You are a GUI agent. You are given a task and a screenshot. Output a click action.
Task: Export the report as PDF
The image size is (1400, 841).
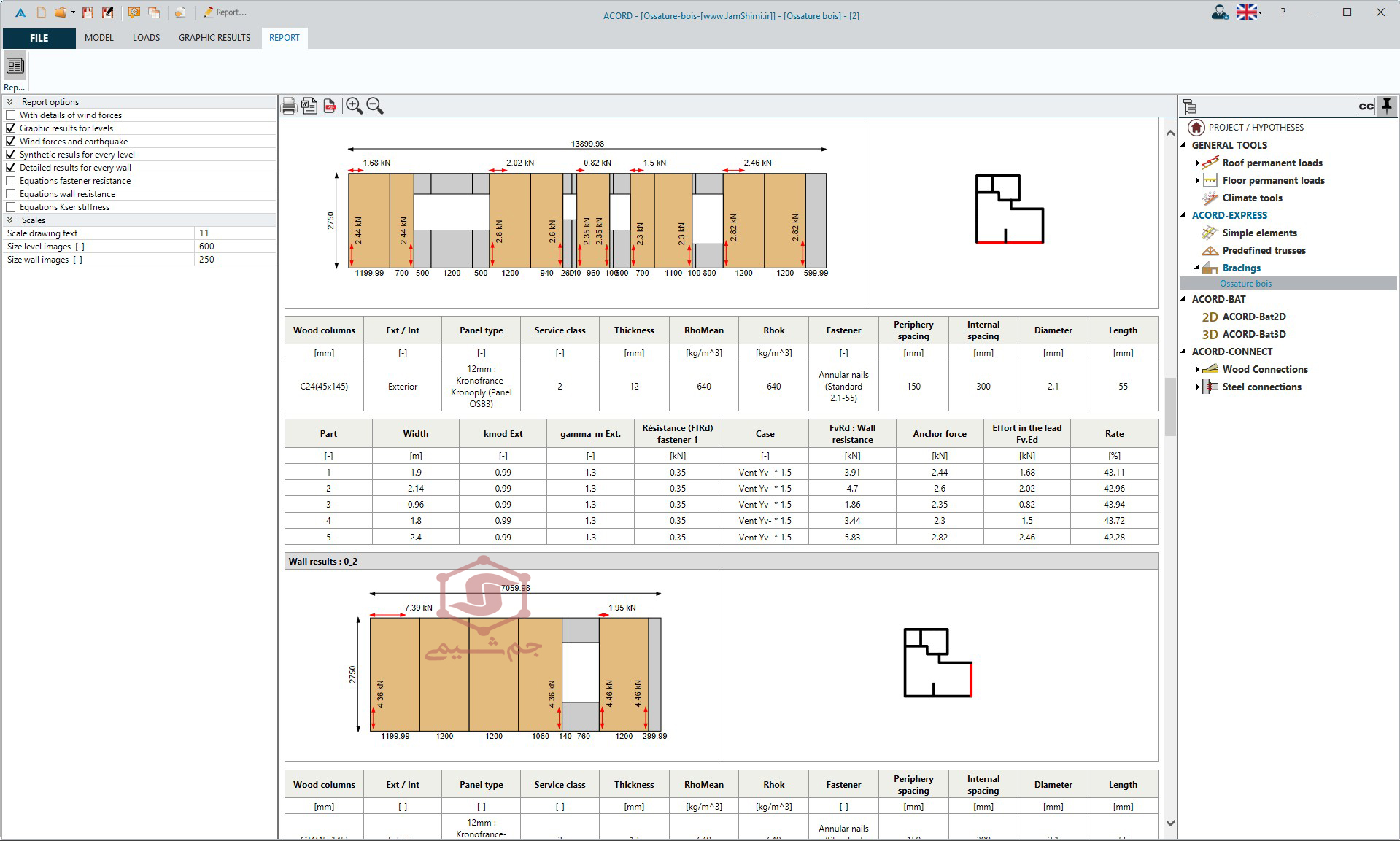330,106
